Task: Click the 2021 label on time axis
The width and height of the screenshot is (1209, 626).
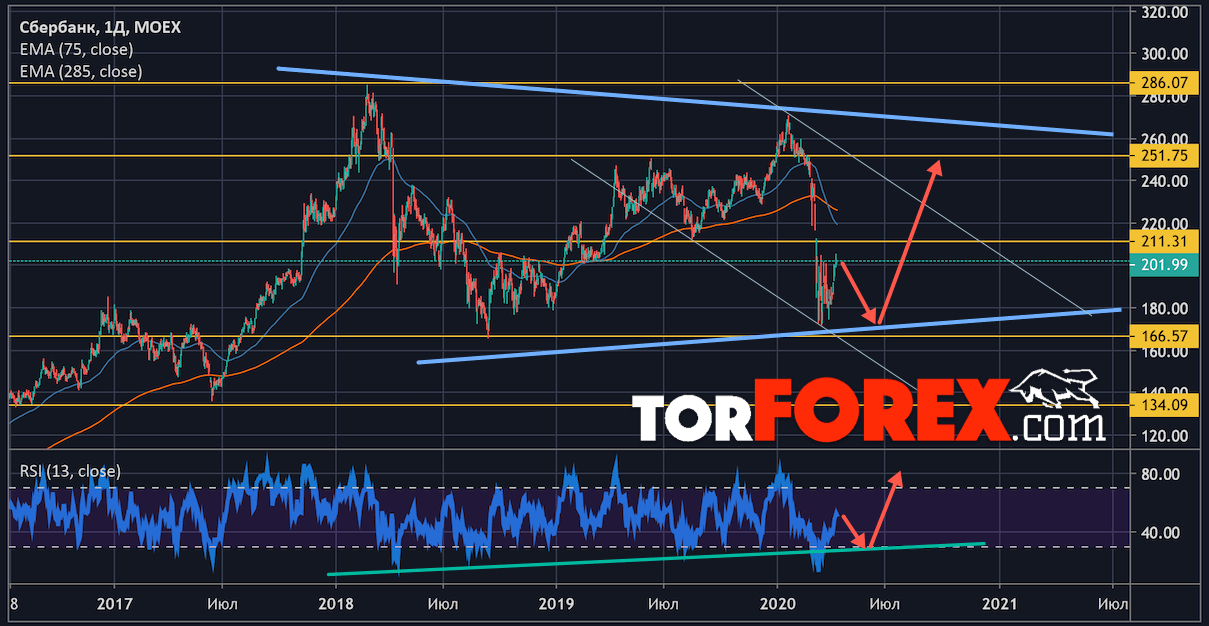Action: point(1000,603)
